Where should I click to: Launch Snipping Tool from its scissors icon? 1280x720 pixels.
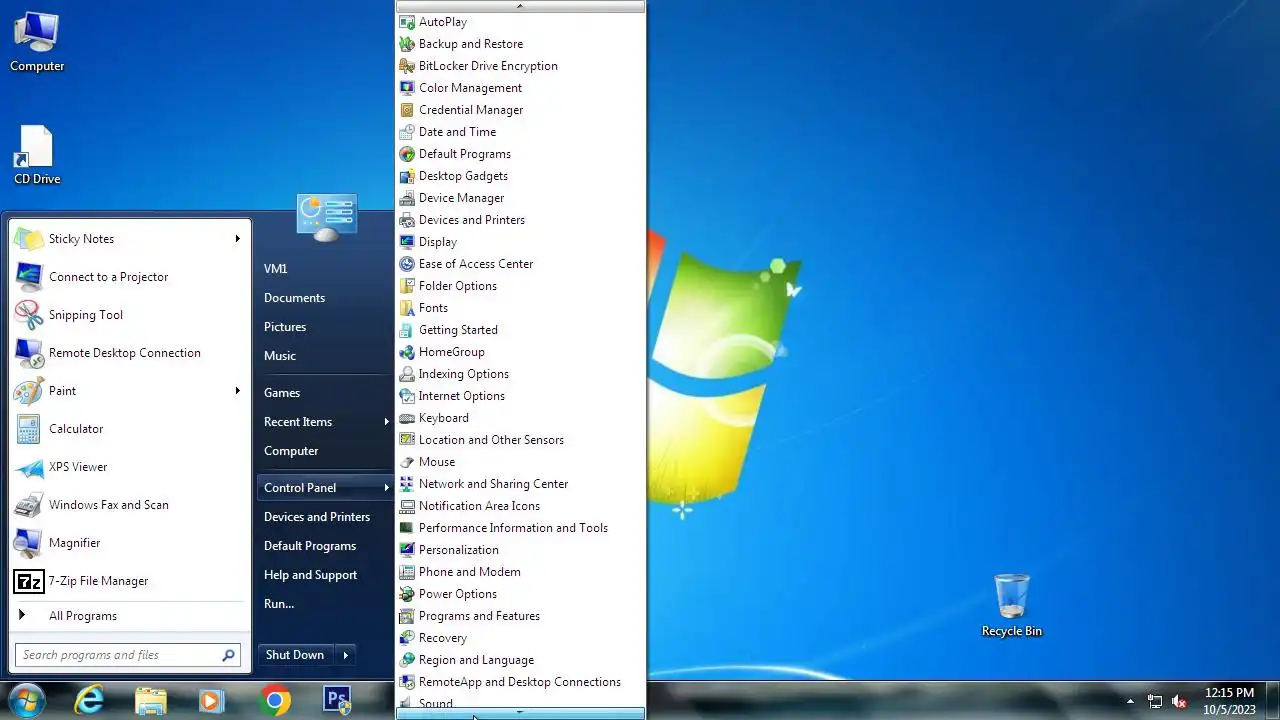[x=29, y=315]
